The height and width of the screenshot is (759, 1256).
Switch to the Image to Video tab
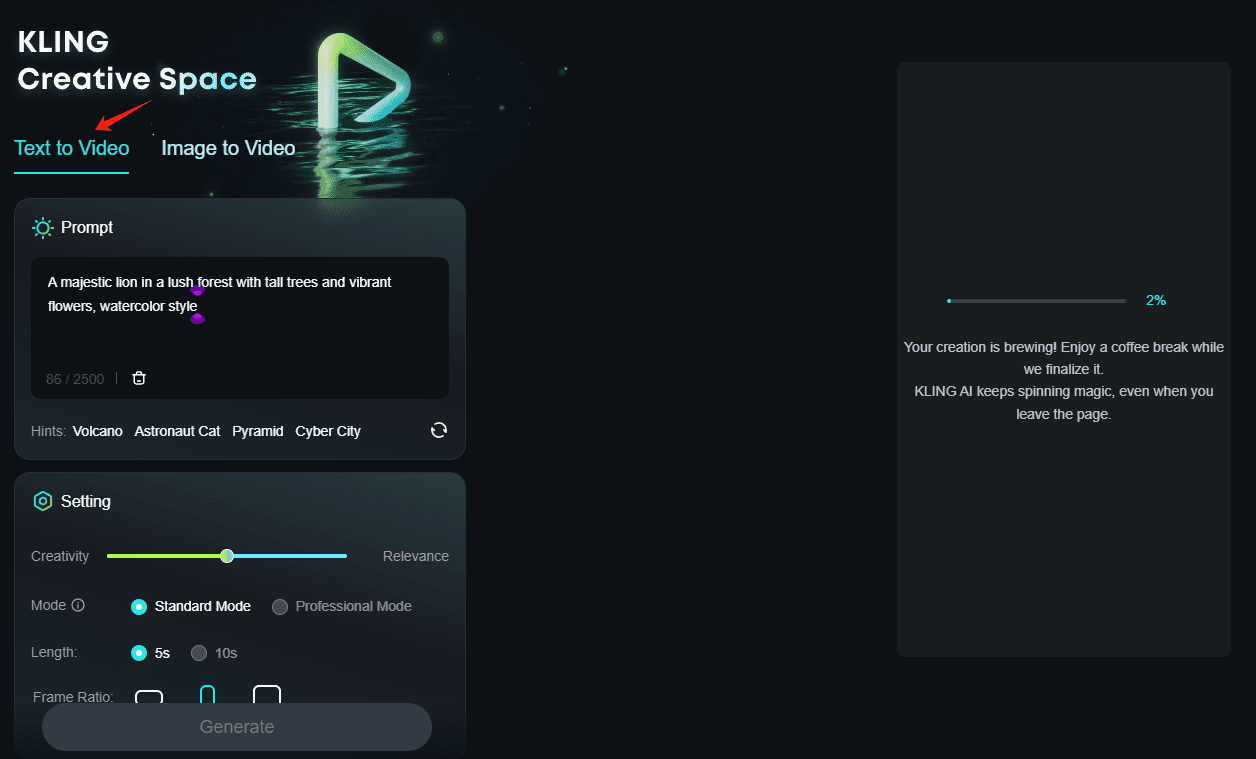pyautogui.click(x=228, y=148)
